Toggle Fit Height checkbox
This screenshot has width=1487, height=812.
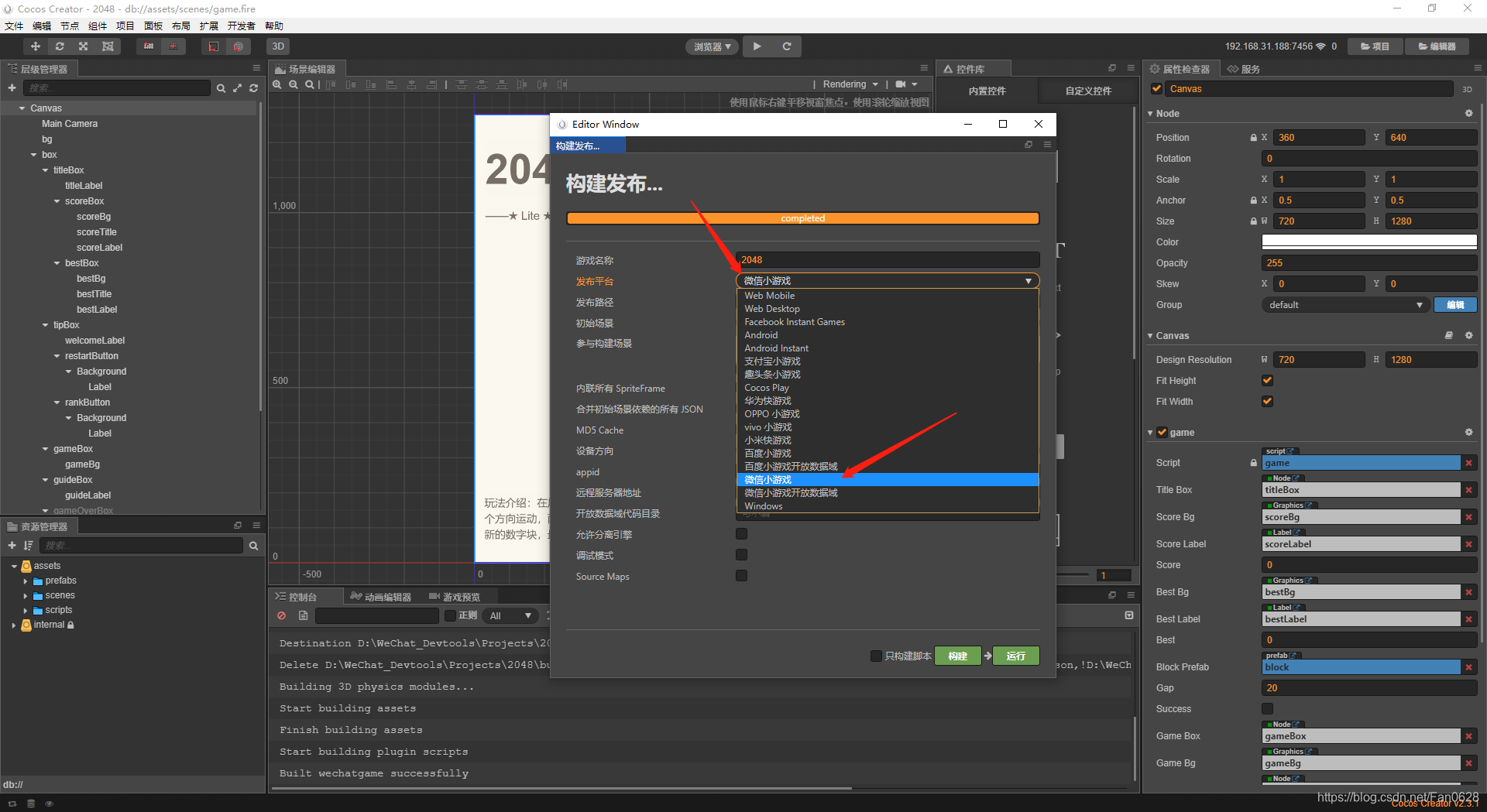tap(1267, 381)
